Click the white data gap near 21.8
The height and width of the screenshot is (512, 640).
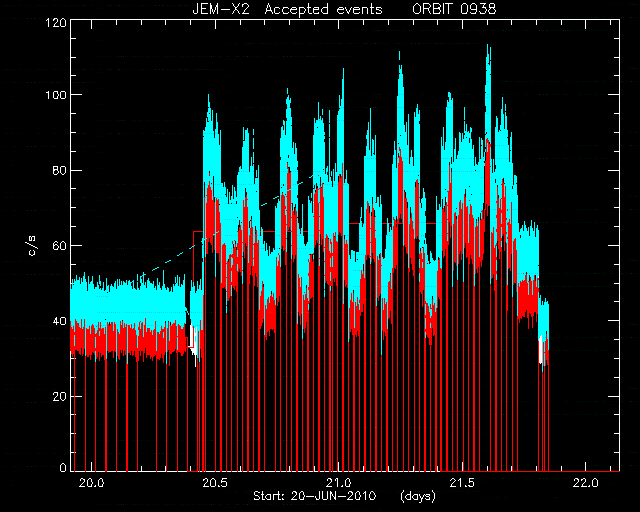click(540, 350)
